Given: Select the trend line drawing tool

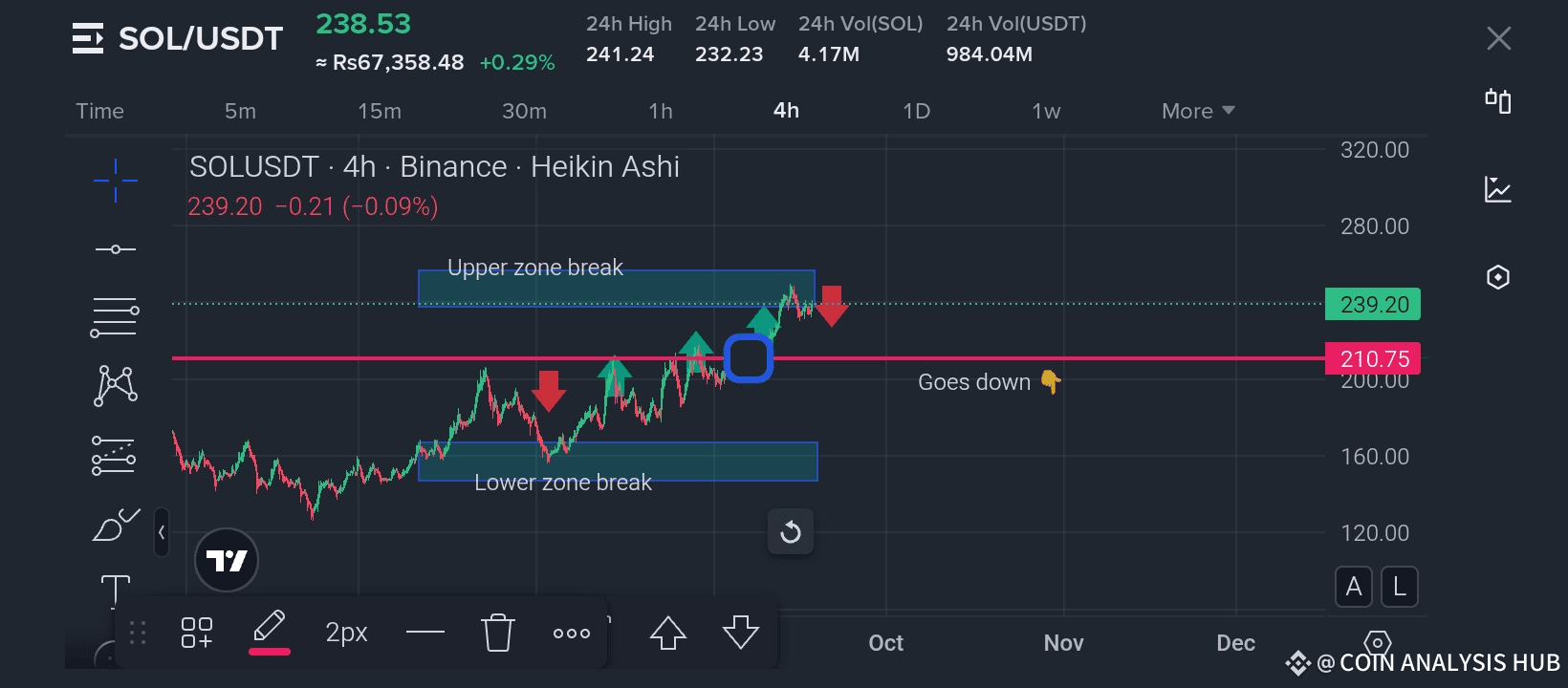Looking at the screenshot, I should (x=115, y=249).
